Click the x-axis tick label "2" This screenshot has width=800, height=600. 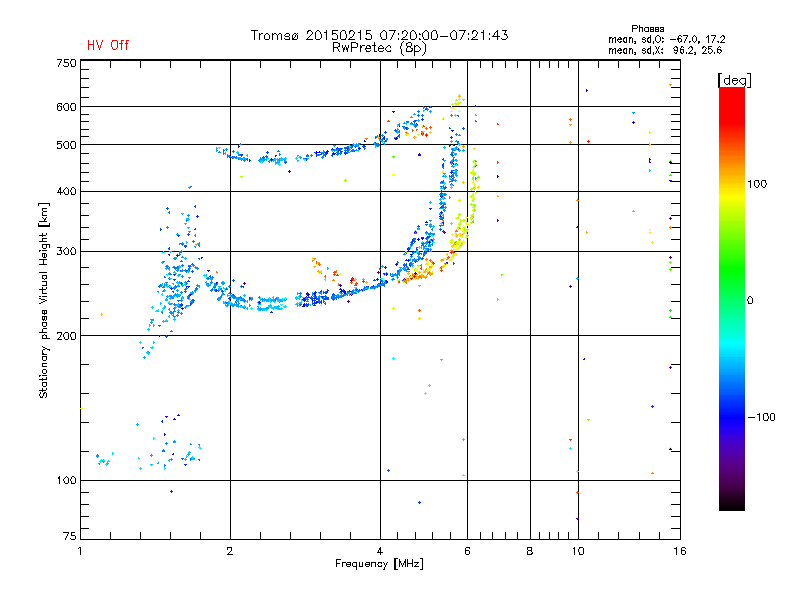tap(230, 551)
